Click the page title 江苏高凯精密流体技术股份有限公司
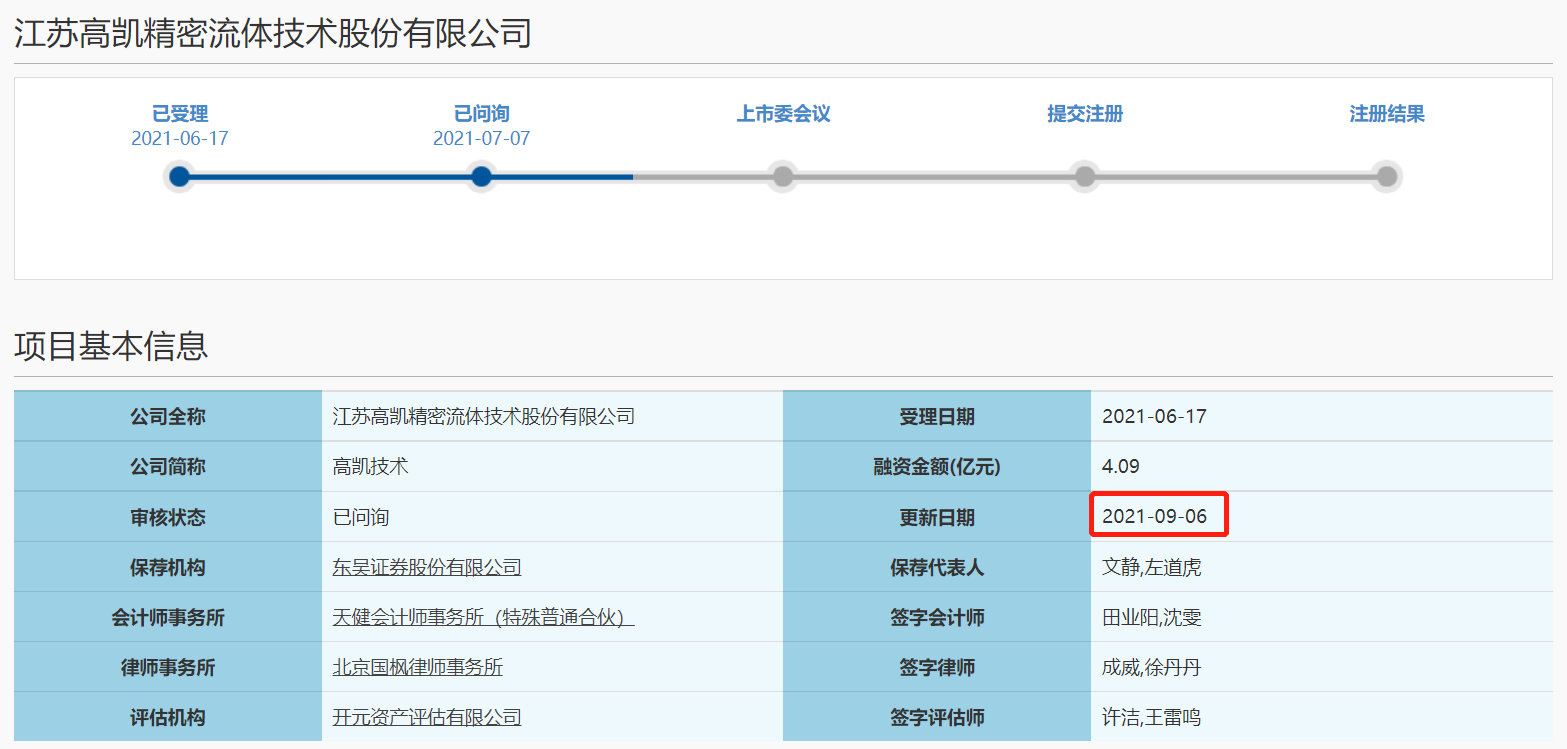 [272, 35]
